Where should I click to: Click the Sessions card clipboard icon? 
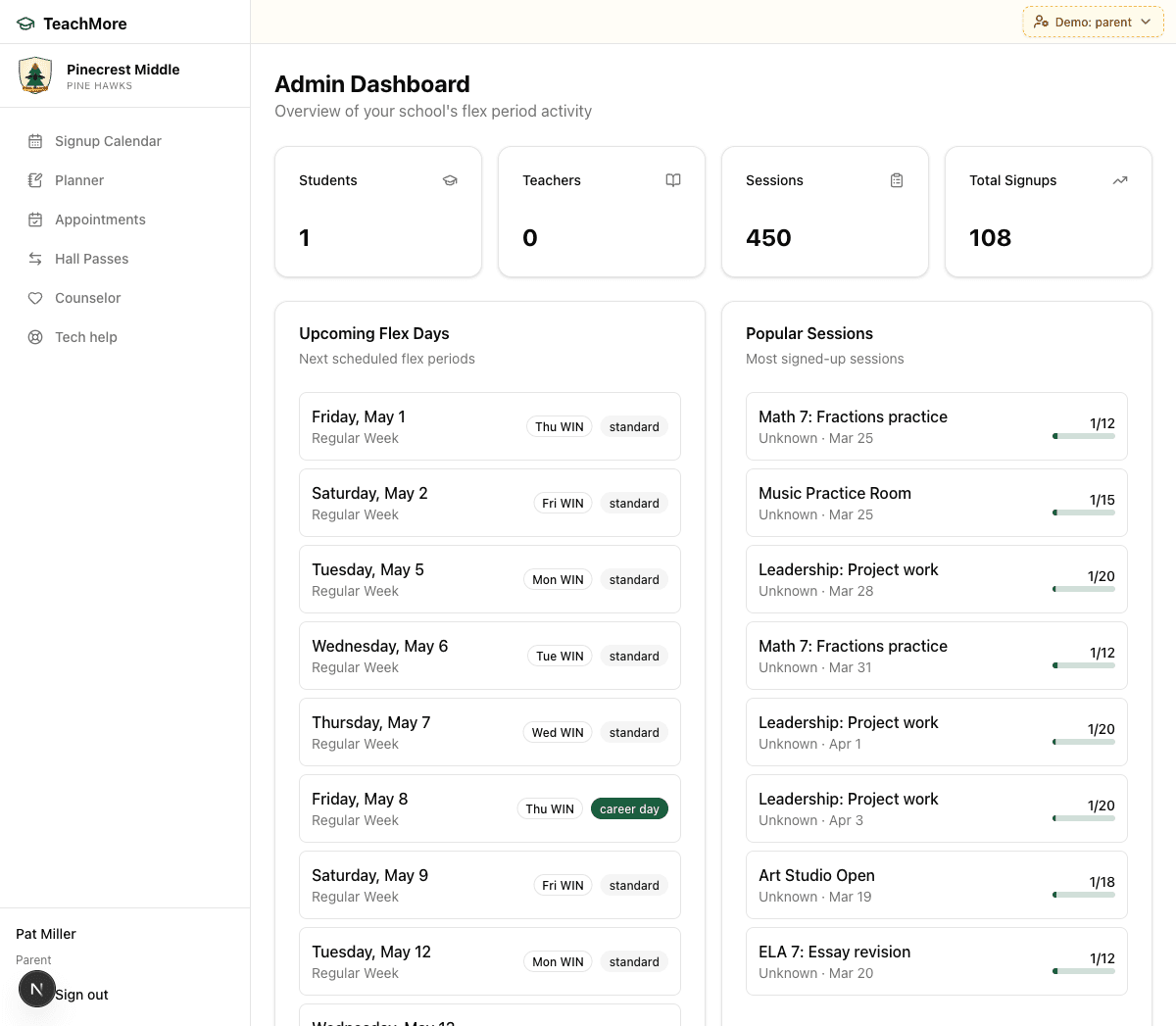tap(897, 180)
